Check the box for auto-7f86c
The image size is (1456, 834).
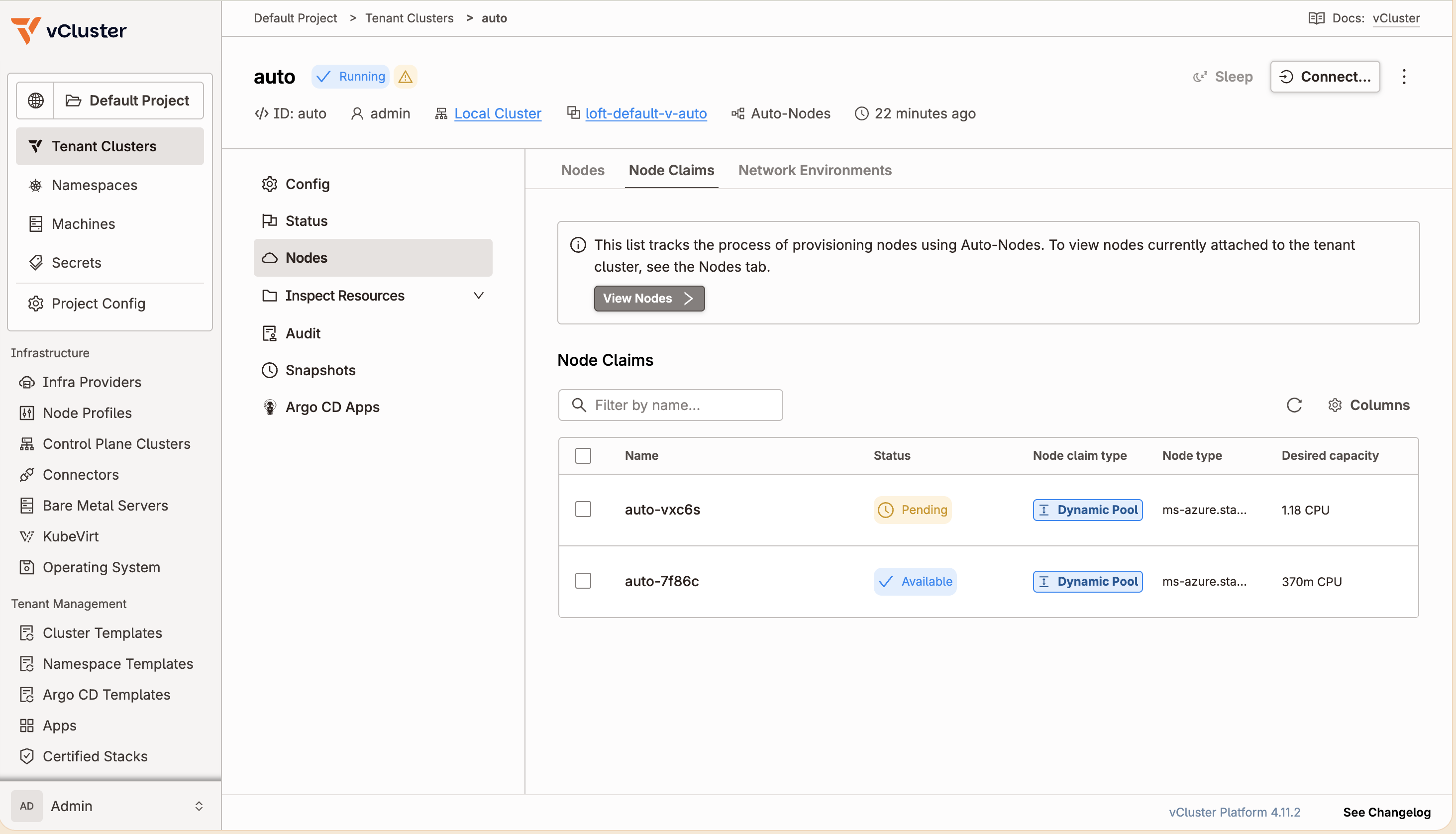[x=583, y=581]
